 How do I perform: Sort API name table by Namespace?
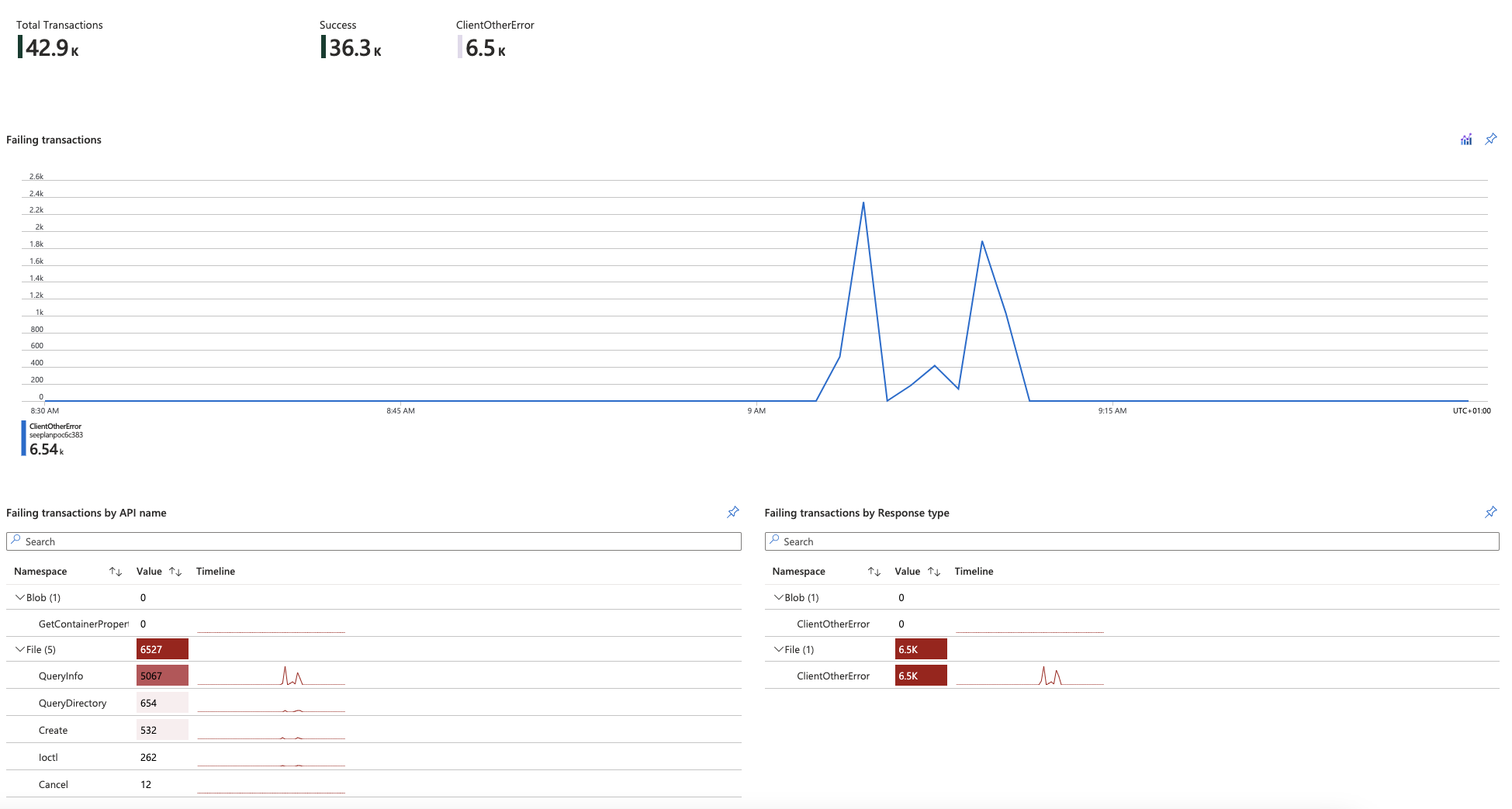click(116, 572)
